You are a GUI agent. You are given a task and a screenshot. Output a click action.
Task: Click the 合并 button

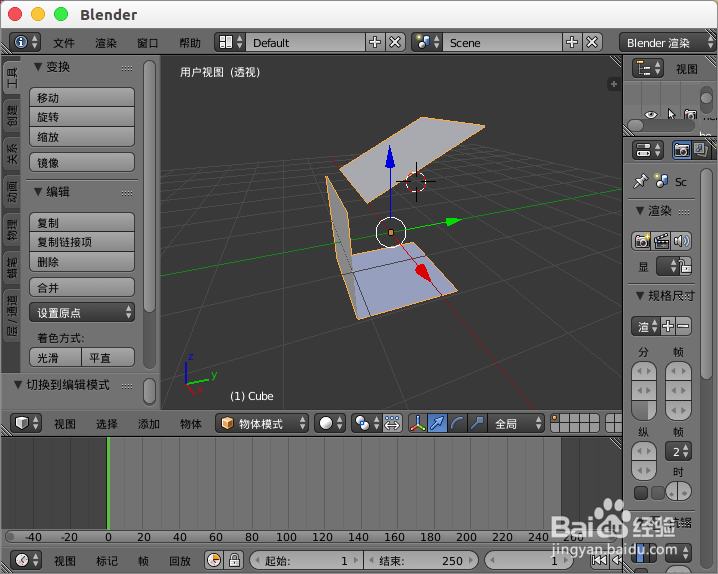(x=82, y=287)
